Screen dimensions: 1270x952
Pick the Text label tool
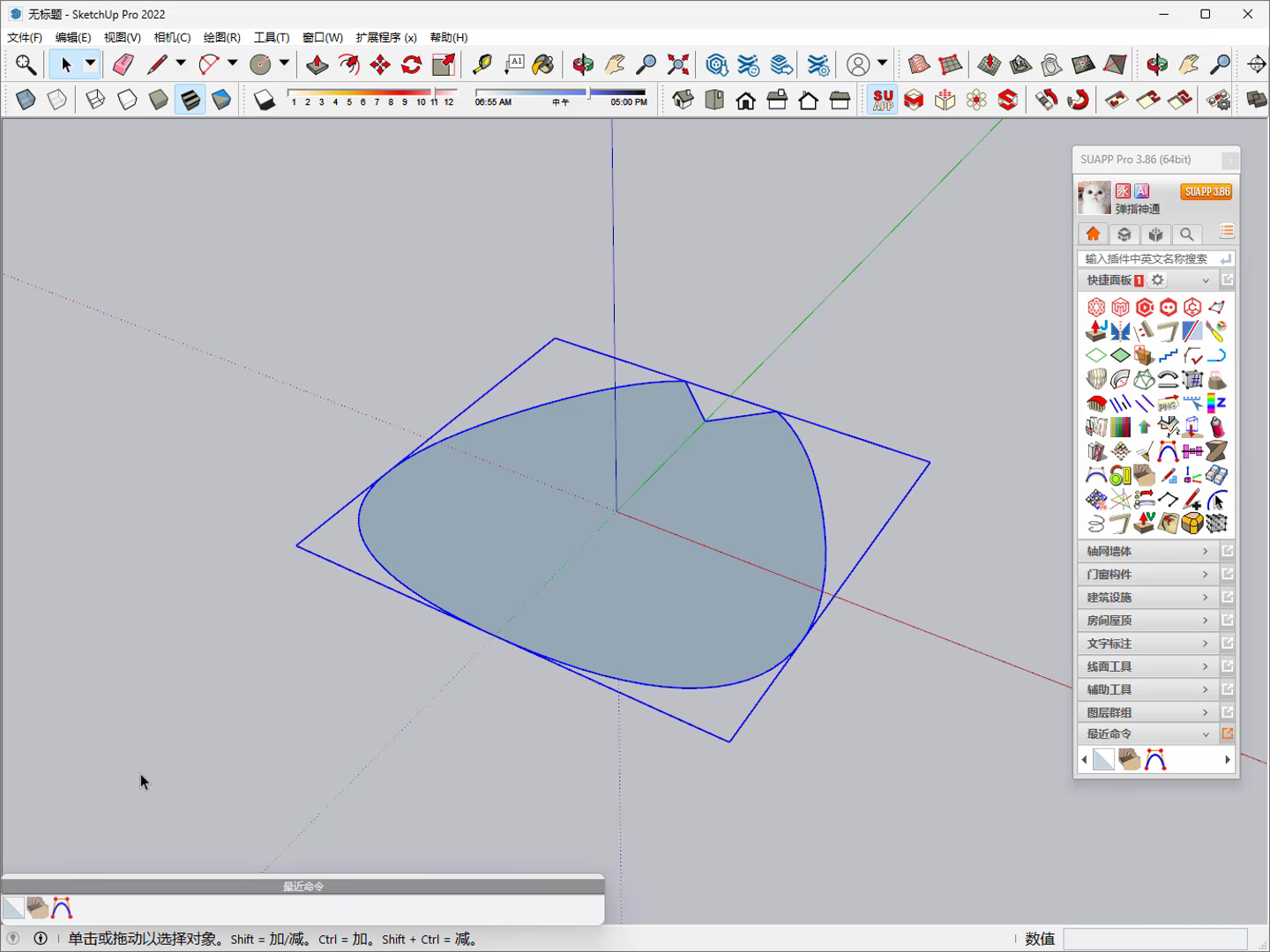tap(514, 64)
